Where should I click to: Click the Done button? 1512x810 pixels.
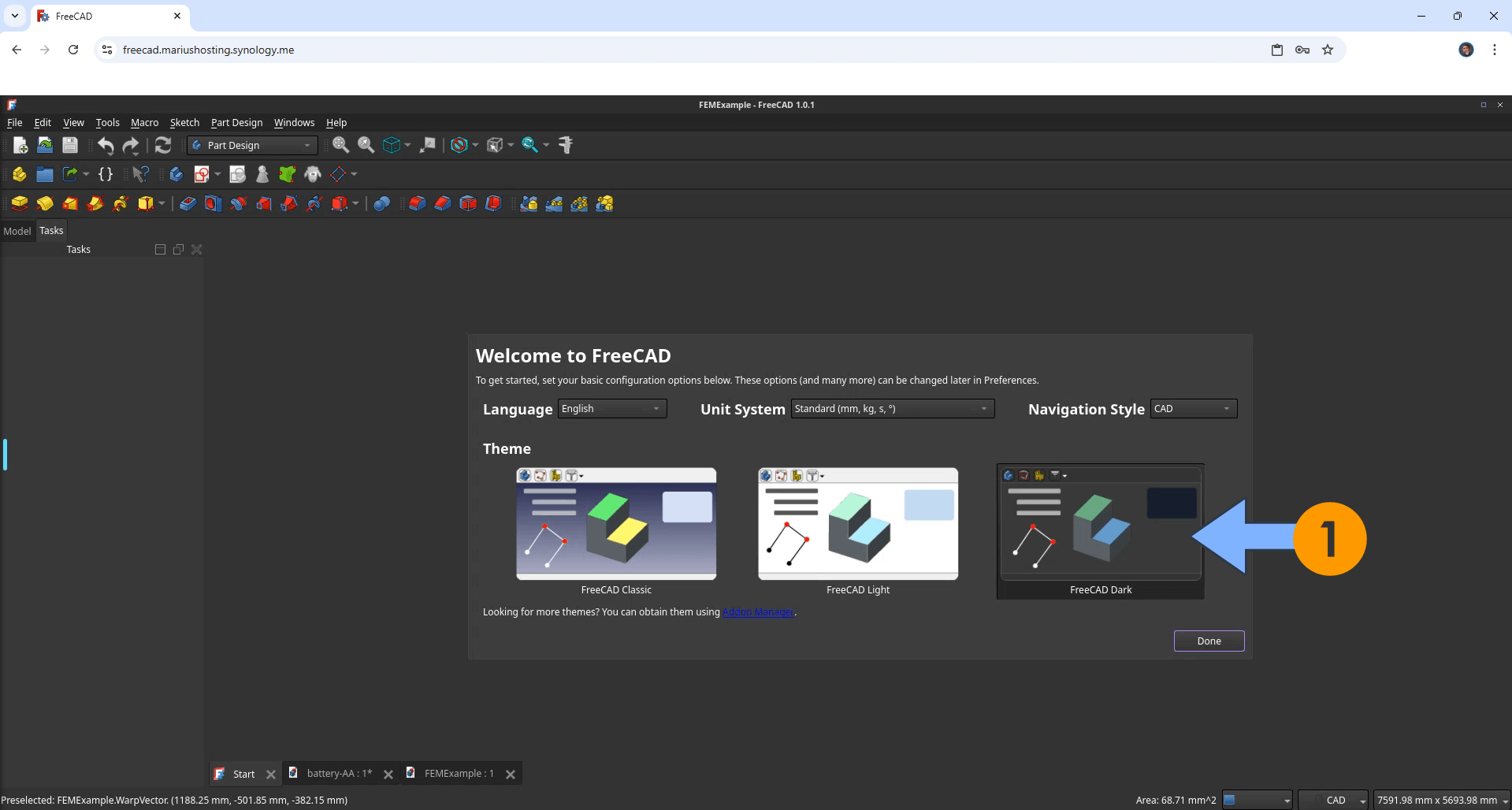[1209, 641]
